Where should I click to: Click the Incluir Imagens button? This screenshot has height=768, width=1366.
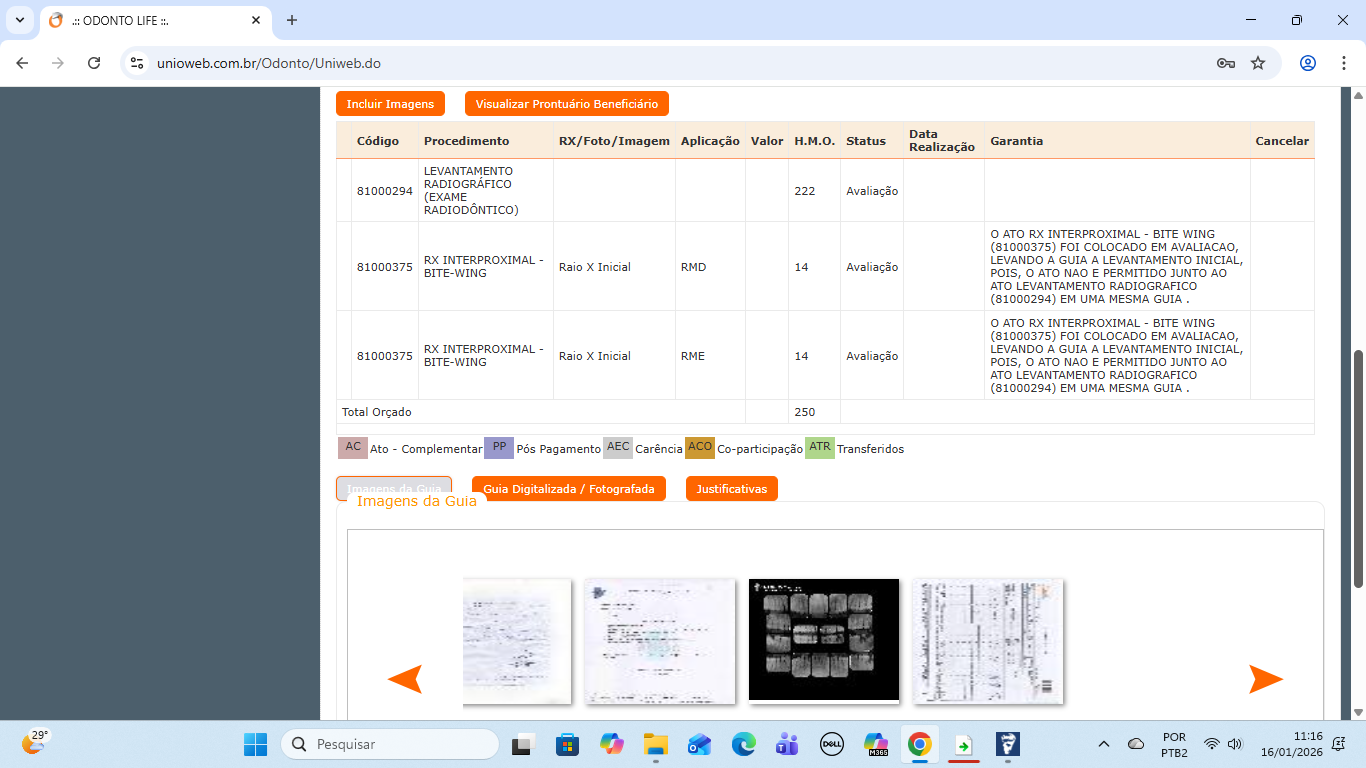click(x=390, y=104)
